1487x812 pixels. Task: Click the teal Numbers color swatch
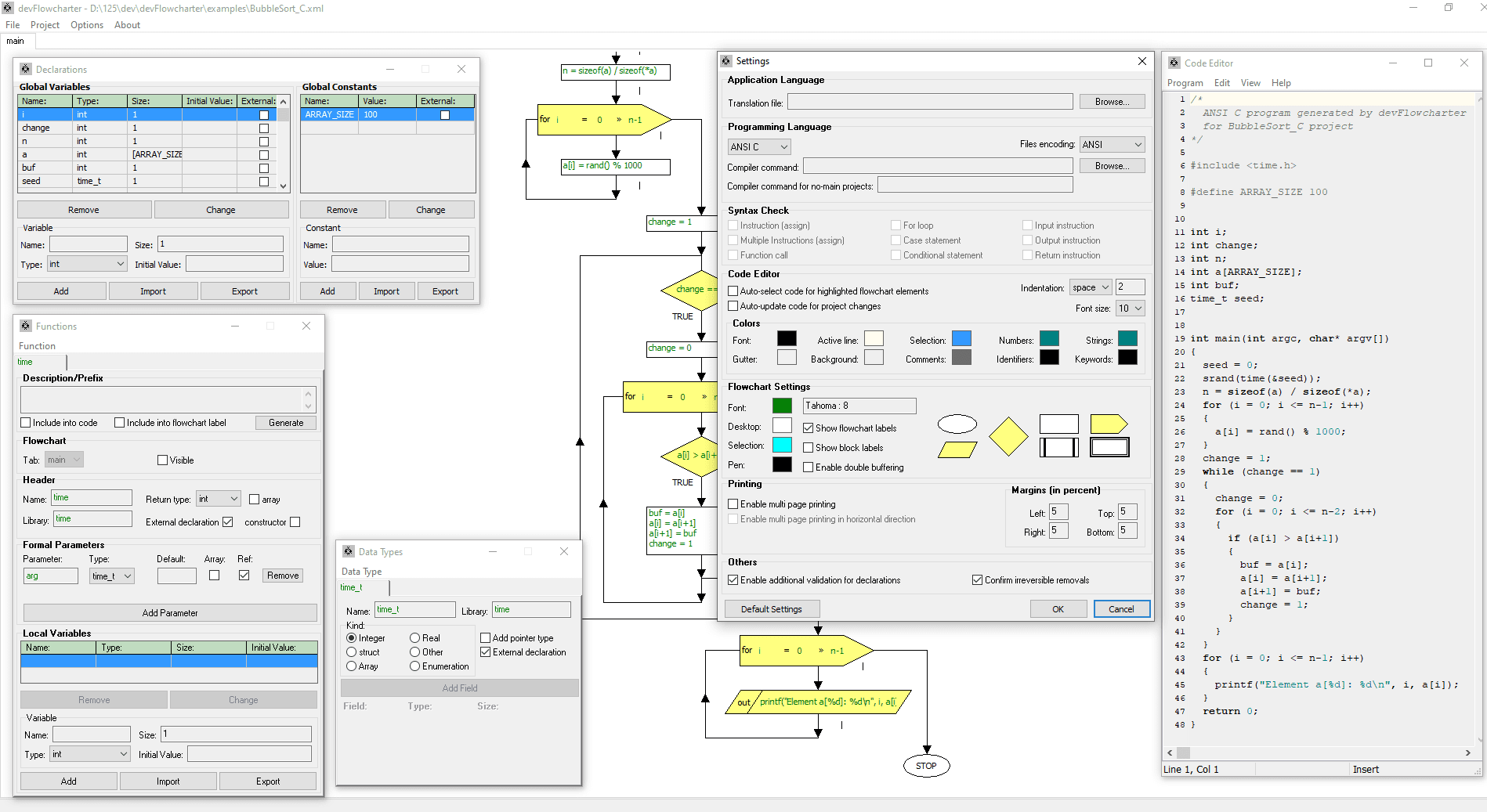(x=1049, y=338)
